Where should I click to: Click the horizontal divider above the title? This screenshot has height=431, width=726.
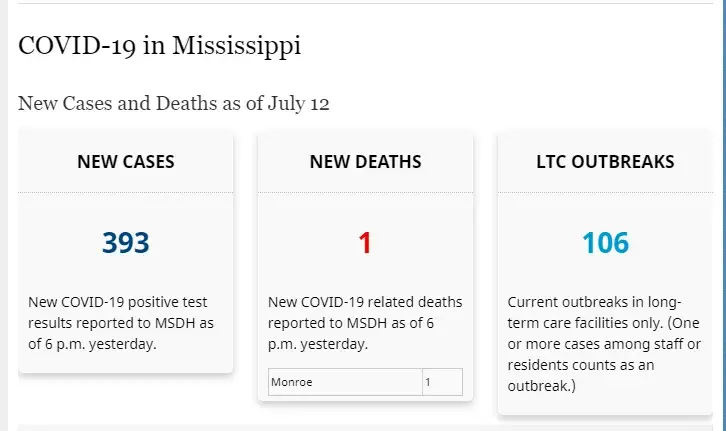pos(366,4)
